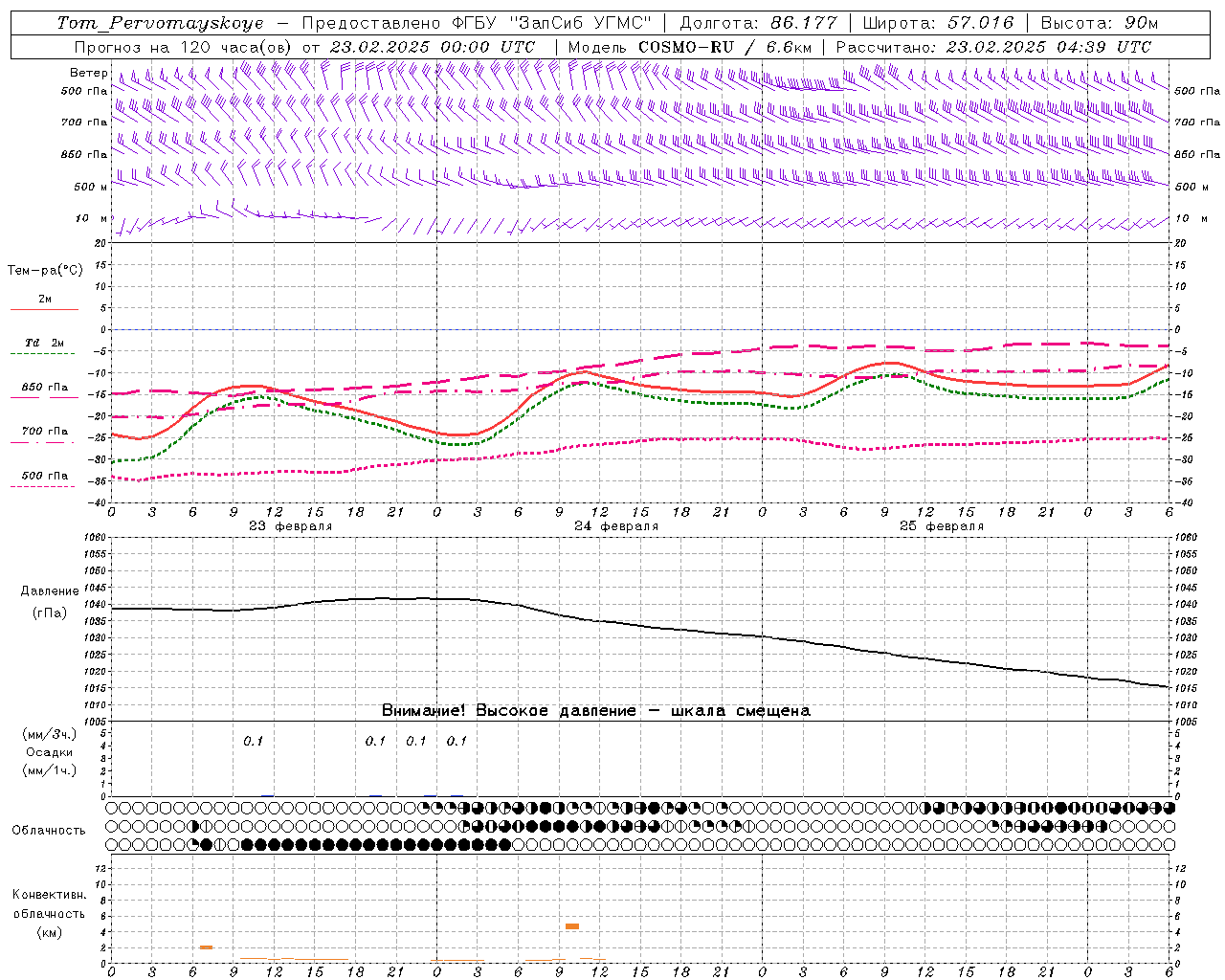Click the date label 25 февраля

942,526
